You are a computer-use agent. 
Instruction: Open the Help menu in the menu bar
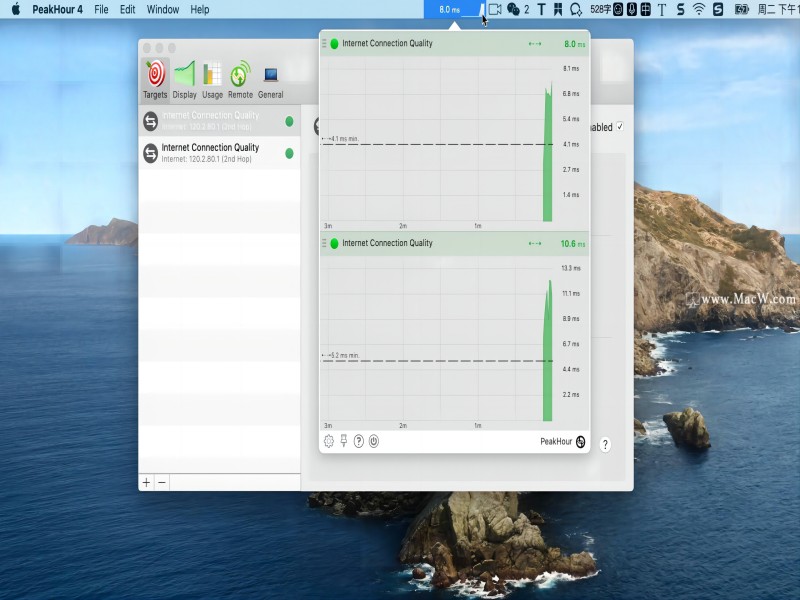pos(200,9)
